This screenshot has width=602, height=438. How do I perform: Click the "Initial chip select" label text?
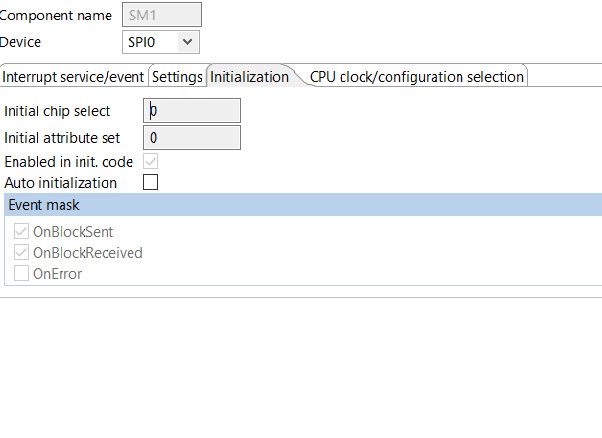click(57, 111)
